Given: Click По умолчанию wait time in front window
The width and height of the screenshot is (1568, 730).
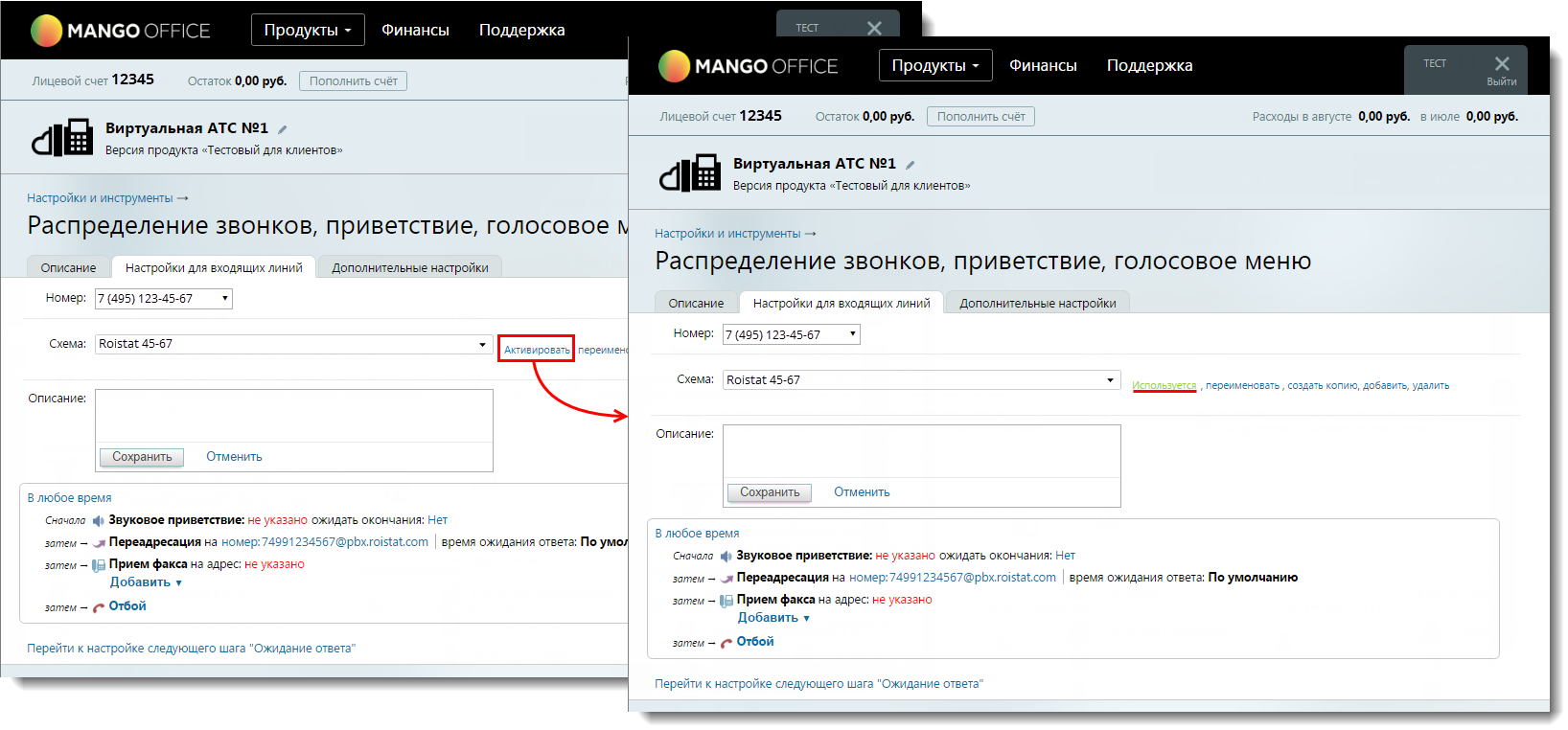Looking at the screenshot, I should coord(1253,578).
